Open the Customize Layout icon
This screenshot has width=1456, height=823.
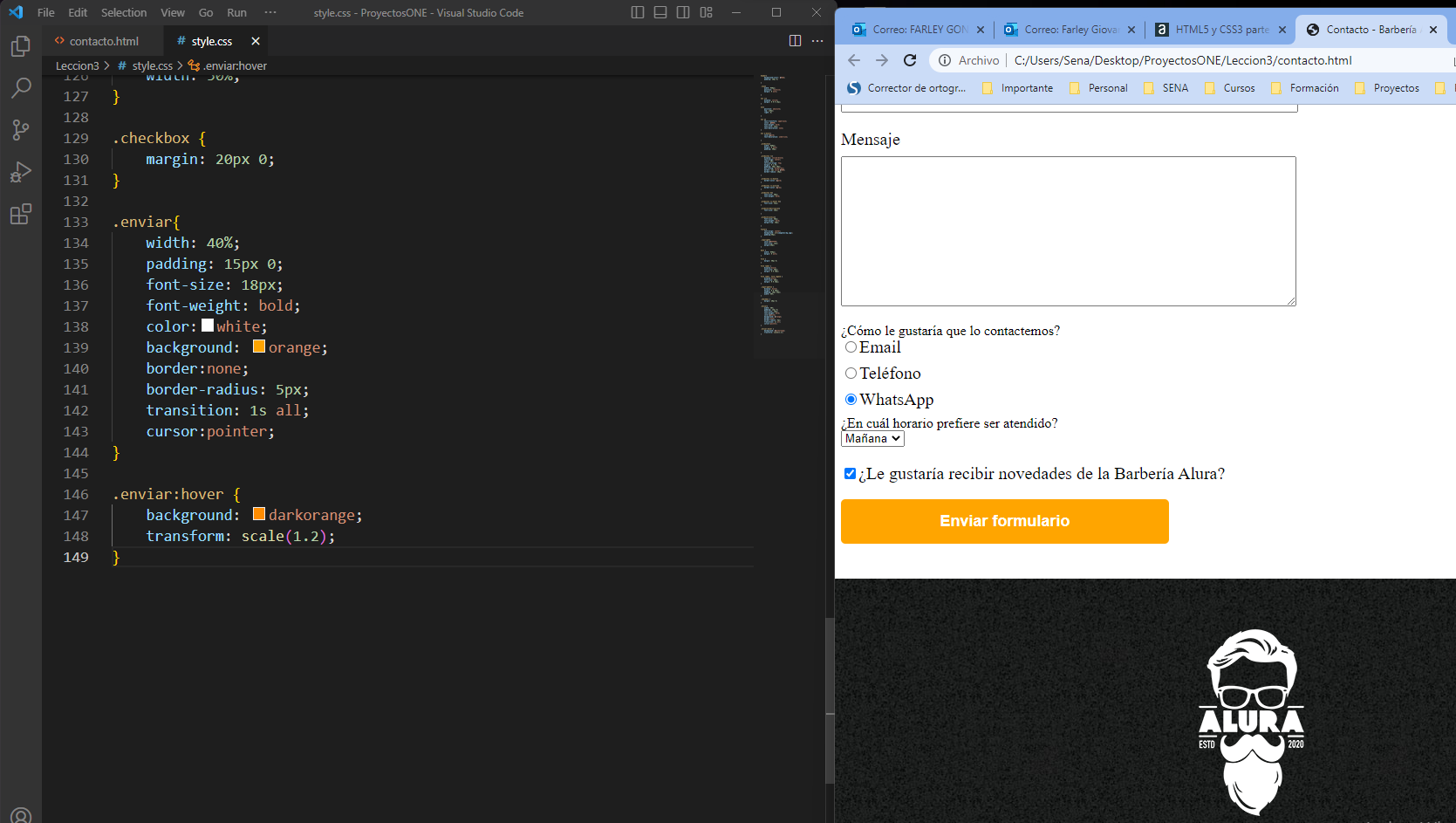tap(707, 12)
